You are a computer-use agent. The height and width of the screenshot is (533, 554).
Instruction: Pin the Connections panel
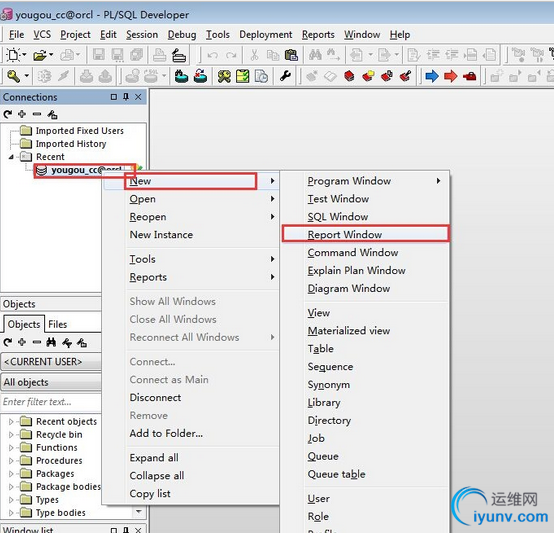point(126,97)
